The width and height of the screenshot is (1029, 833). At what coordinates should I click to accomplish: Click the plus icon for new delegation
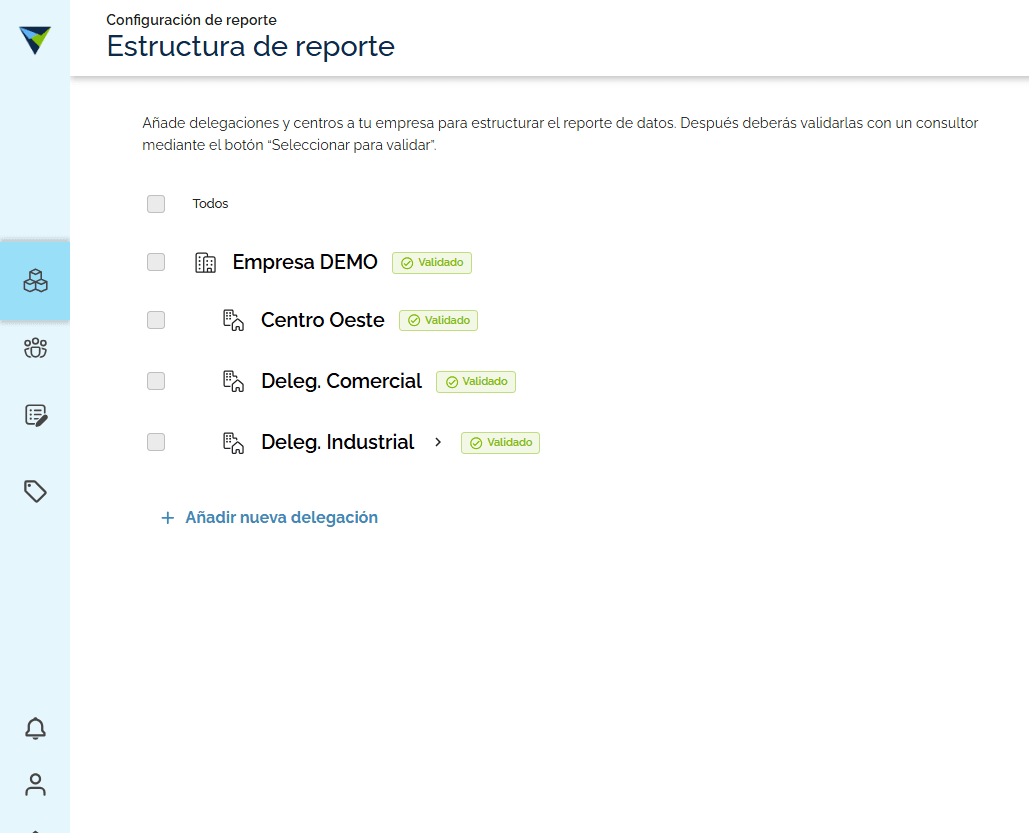167,518
